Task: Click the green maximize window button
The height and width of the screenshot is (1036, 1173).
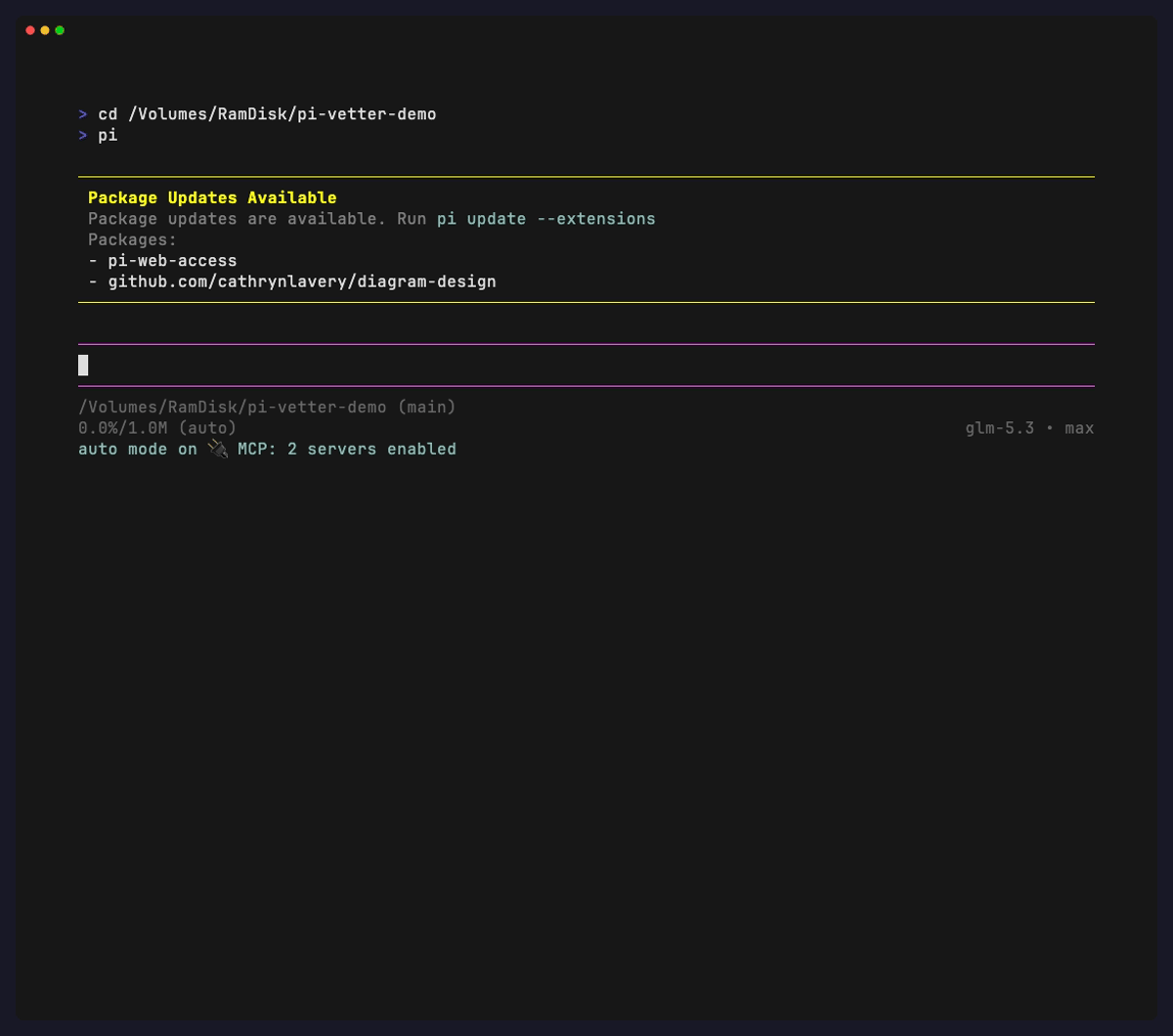Action: (x=60, y=30)
